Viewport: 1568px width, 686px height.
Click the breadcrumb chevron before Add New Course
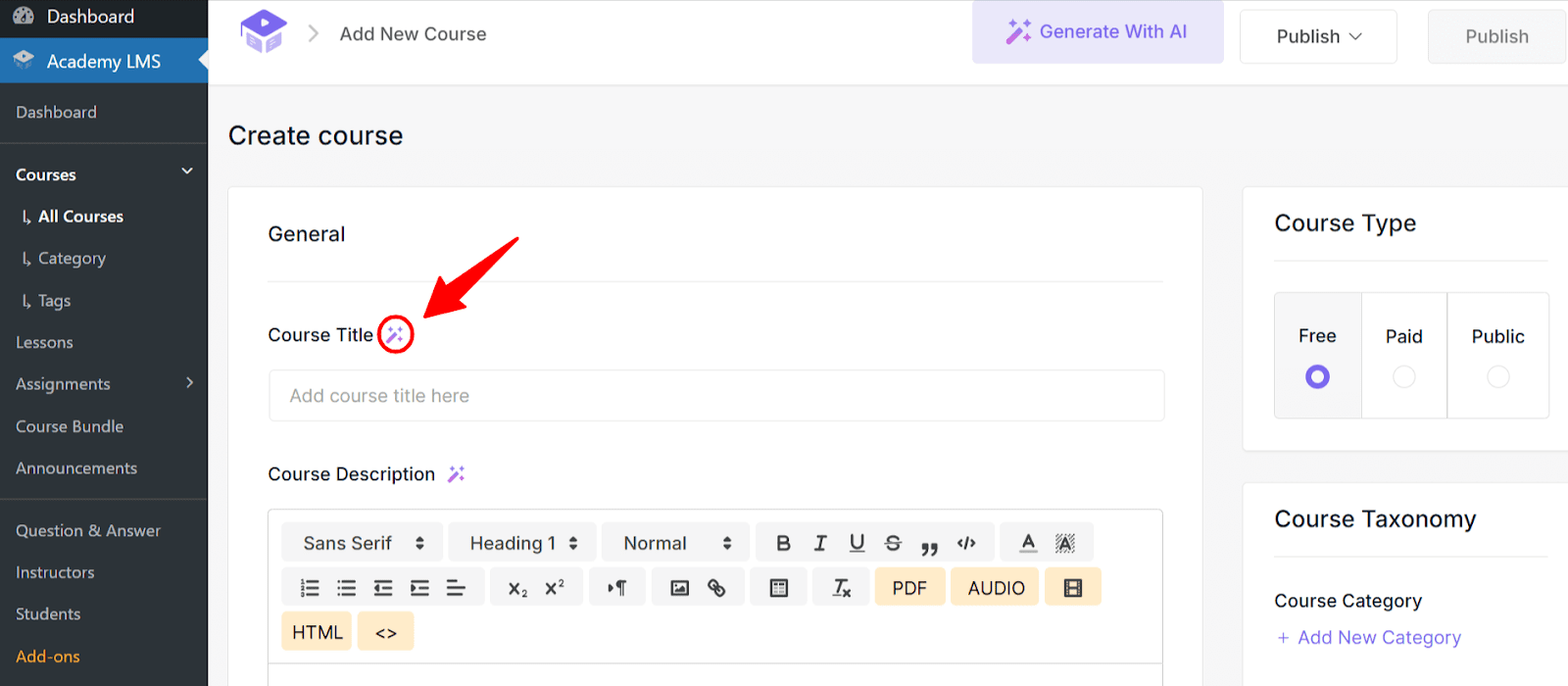click(314, 34)
